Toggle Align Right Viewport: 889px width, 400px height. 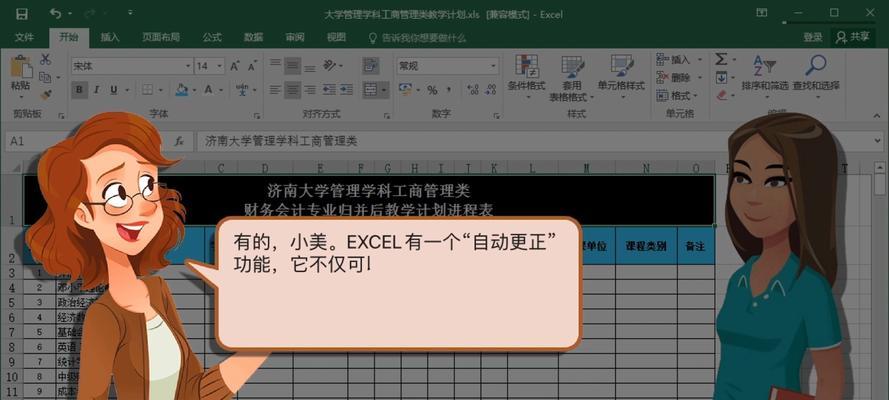[310, 90]
